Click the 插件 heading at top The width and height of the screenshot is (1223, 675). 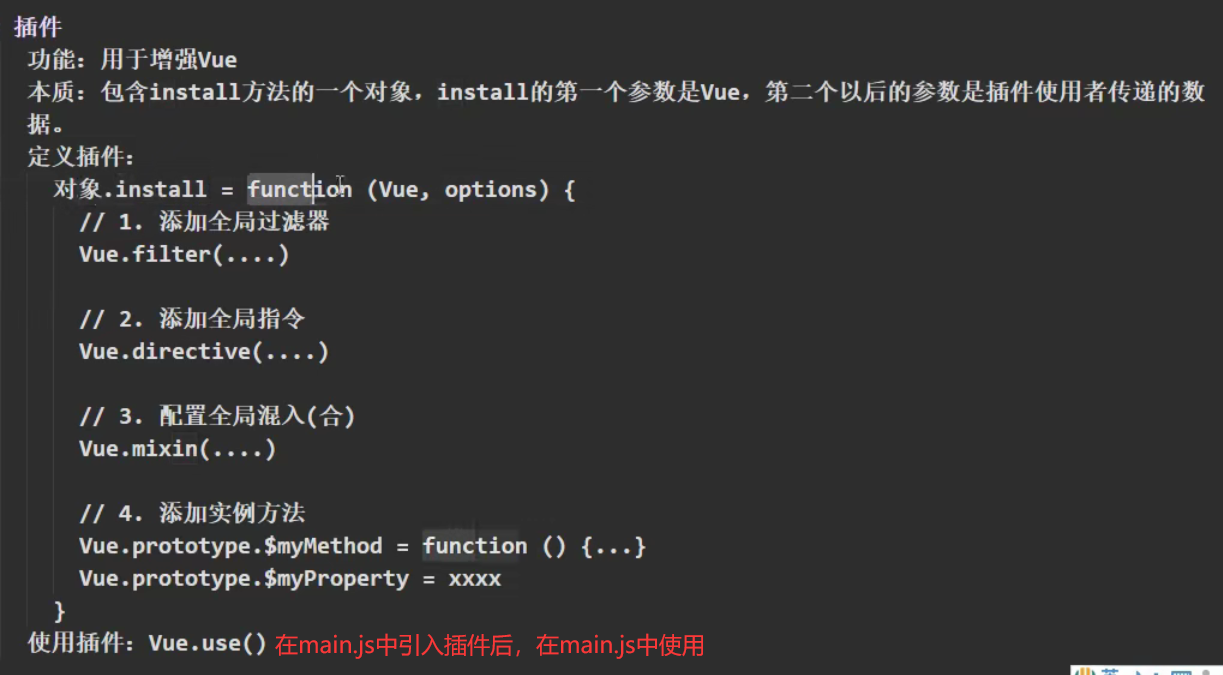pyautogui.click(x=38, y=27)
